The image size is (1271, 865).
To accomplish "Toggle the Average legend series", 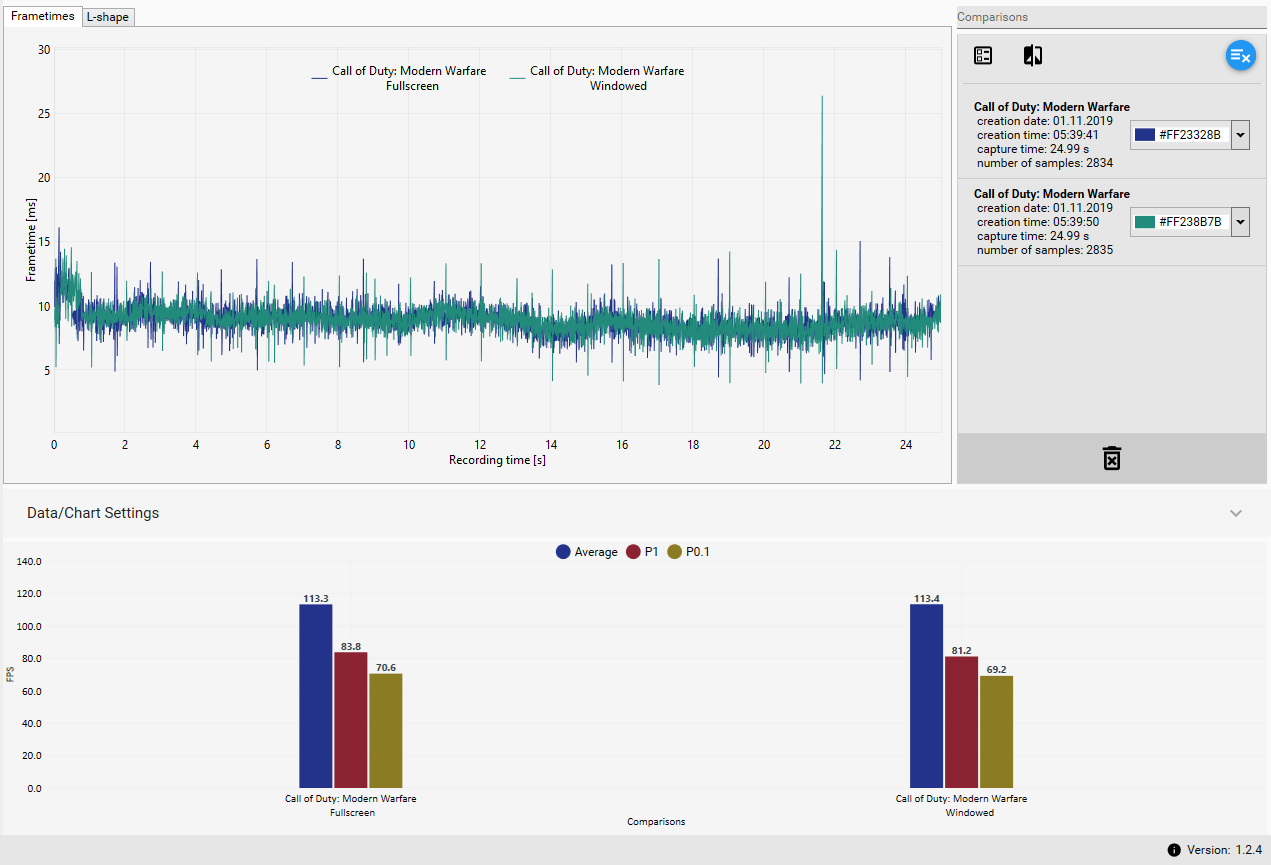I will 587,552.
